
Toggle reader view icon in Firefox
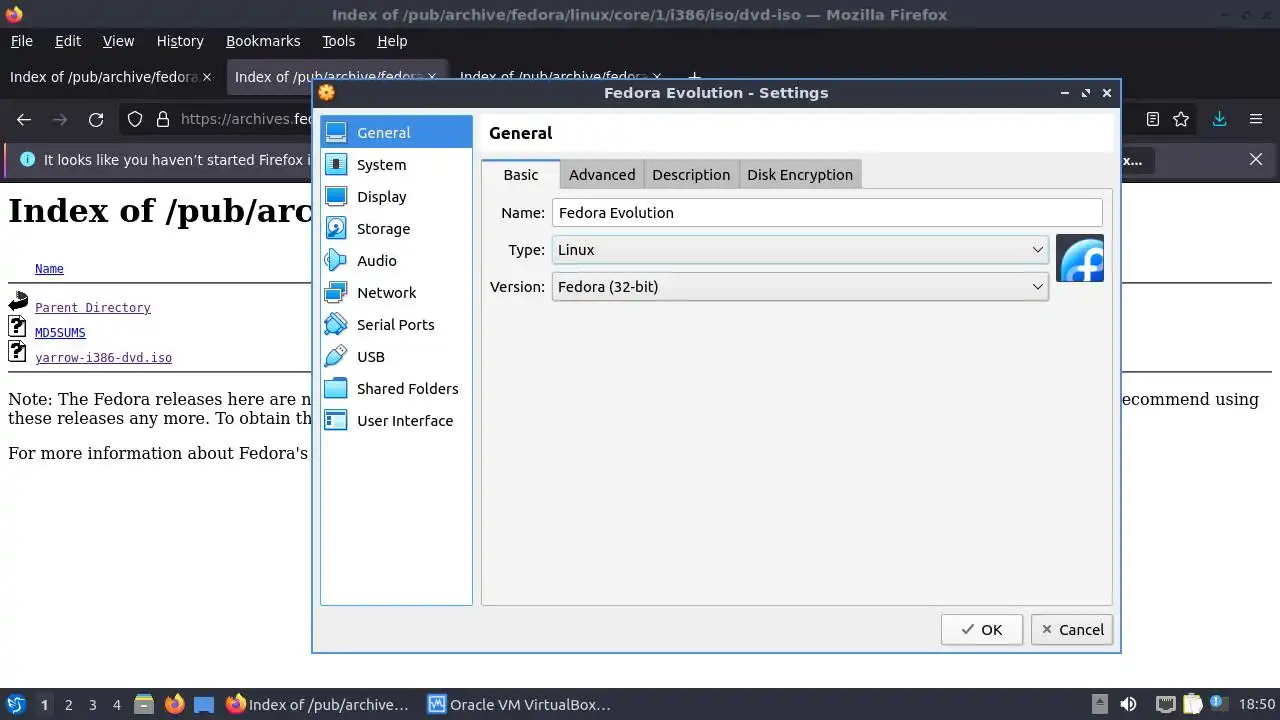click(x=1153, y=119)
